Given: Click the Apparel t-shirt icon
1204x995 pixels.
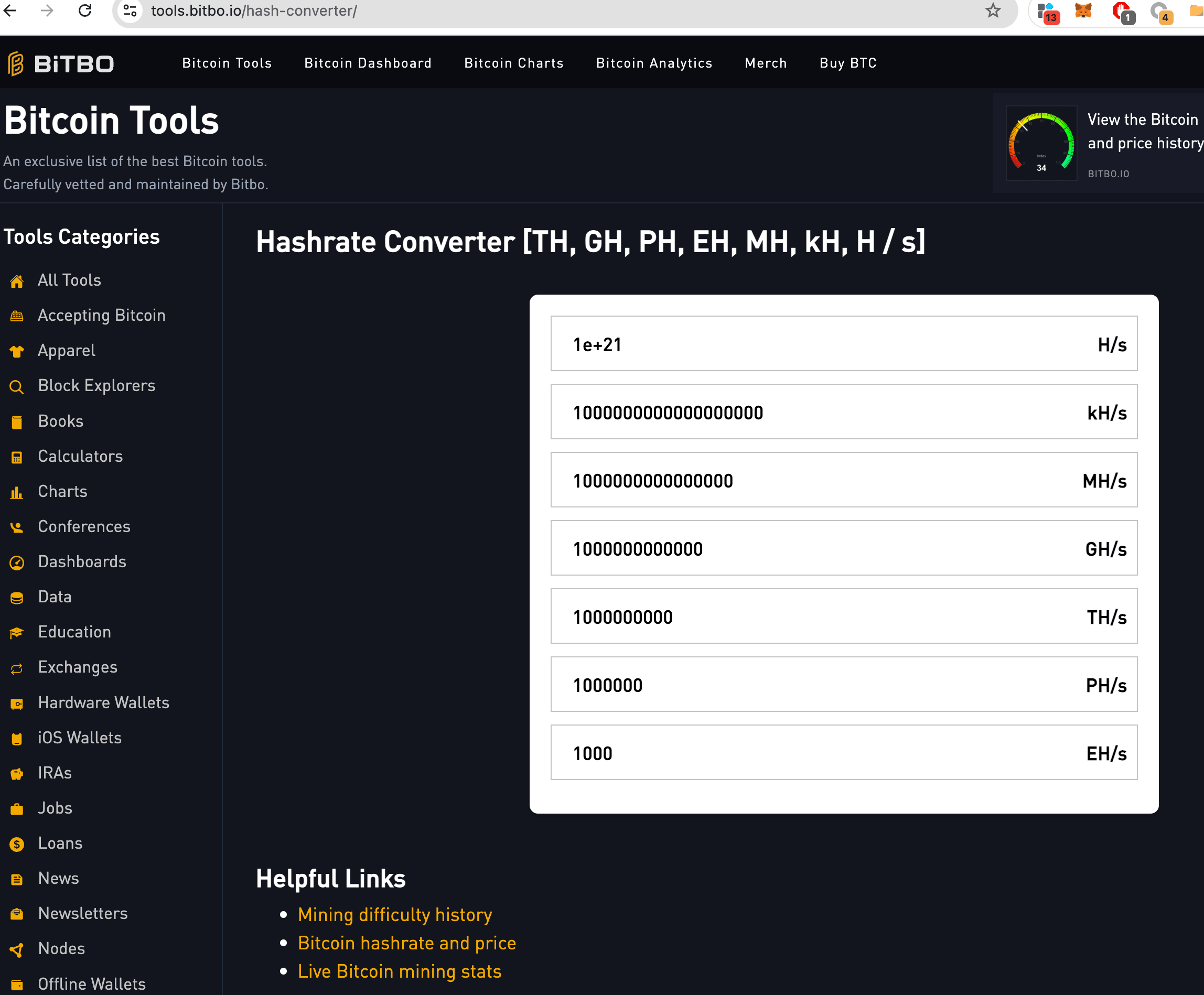Looking at the screenshot, I should pos(17,351).
